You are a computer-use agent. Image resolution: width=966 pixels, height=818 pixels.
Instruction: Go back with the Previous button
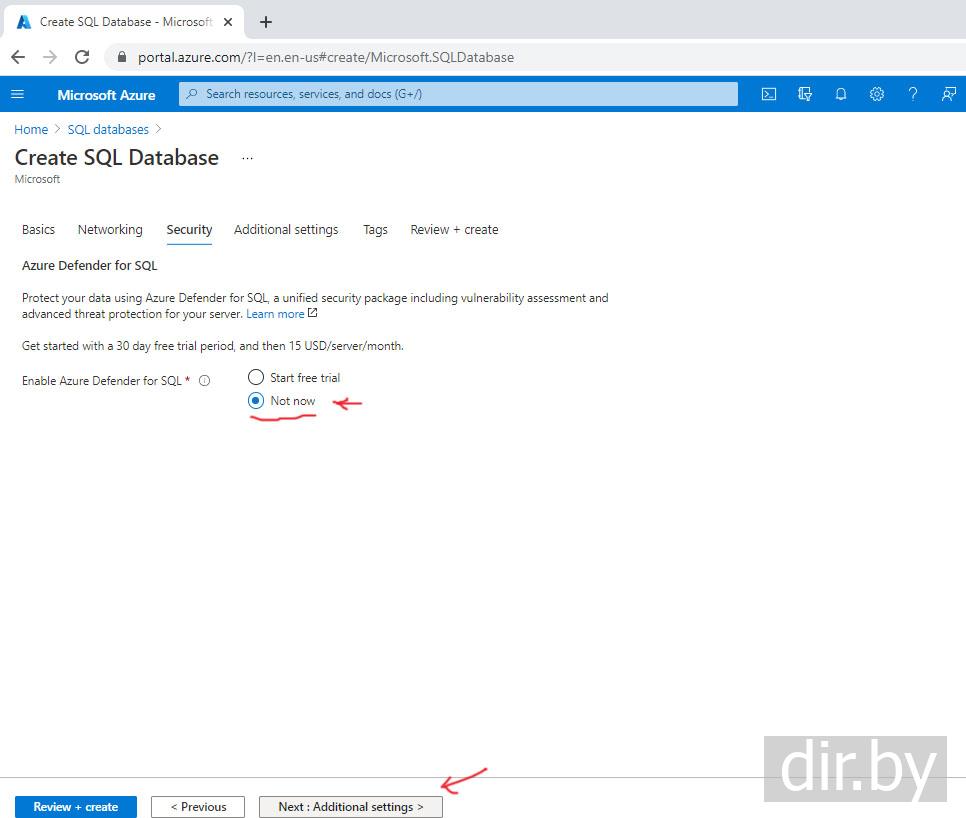pyautogui.click(x=198, y=807)
